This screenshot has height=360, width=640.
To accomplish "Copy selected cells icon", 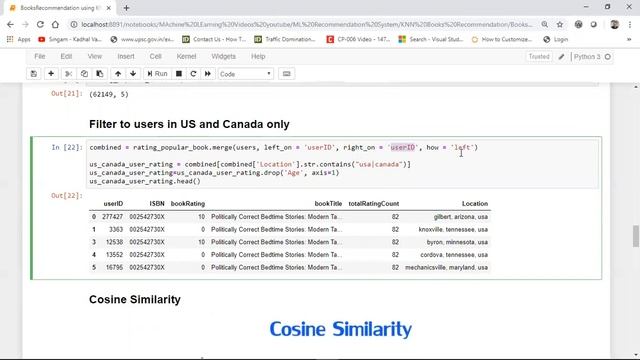I will (x=84, y=74).
